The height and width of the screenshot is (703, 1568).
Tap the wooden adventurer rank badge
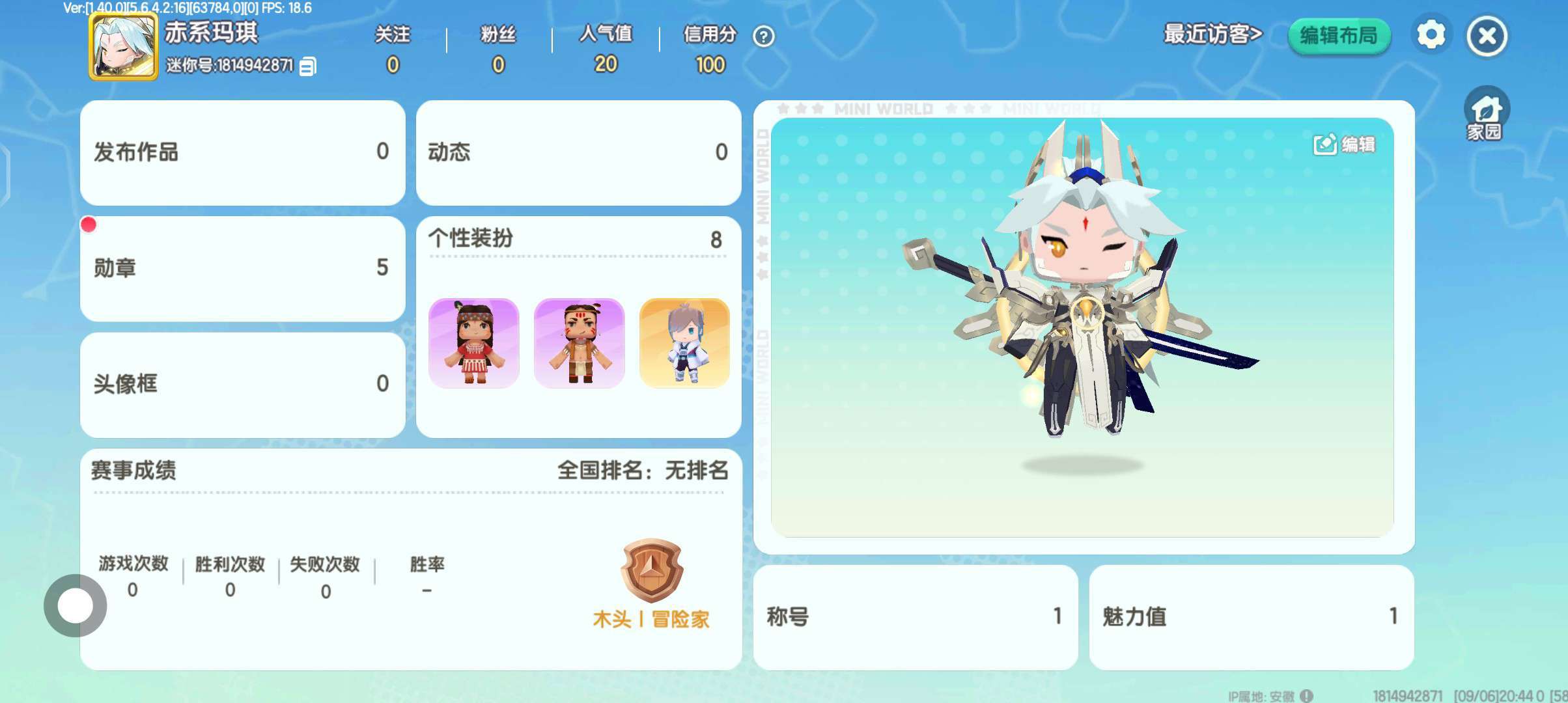[x=652, y=570]
